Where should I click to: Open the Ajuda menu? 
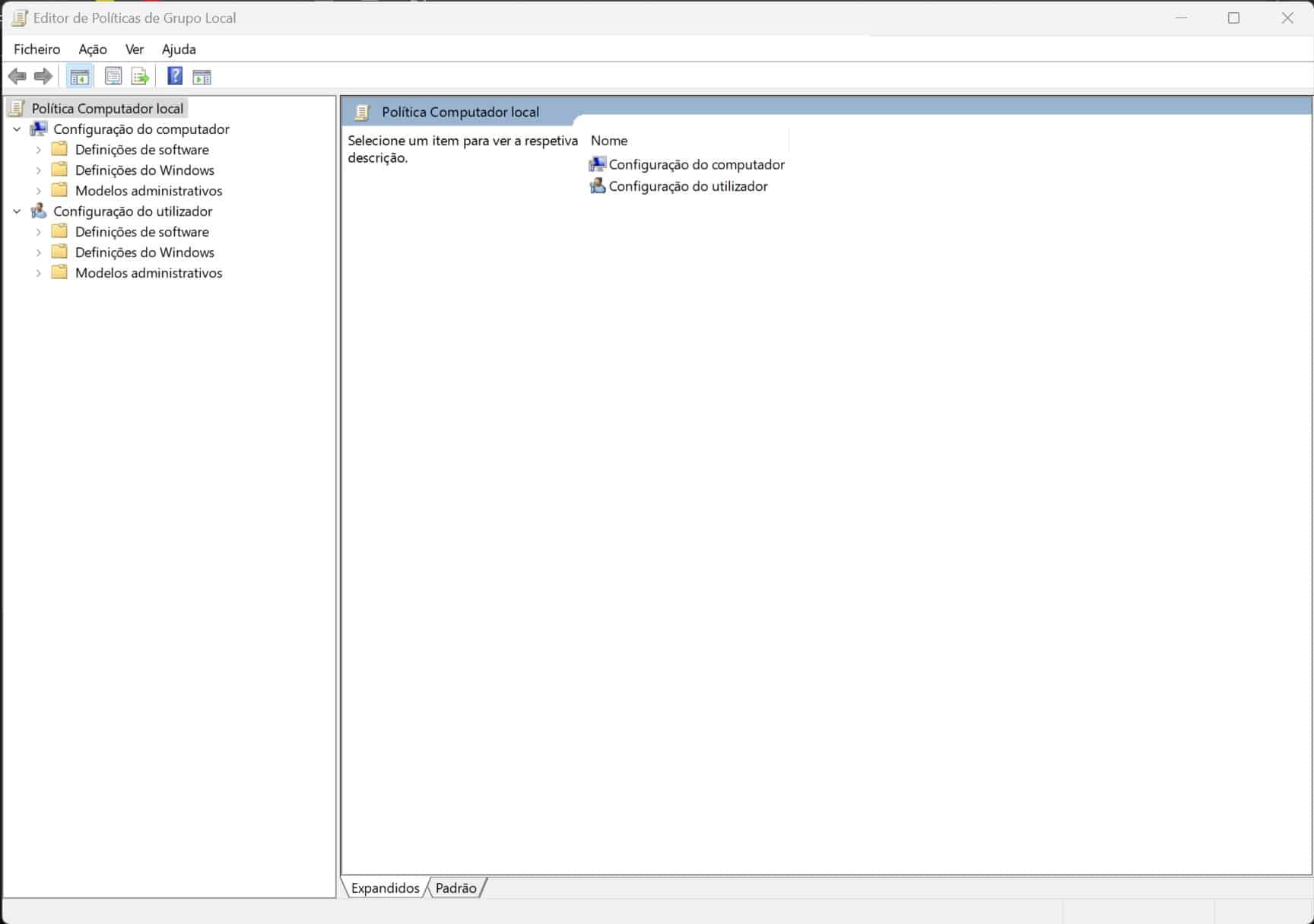[x=179, y=49]
